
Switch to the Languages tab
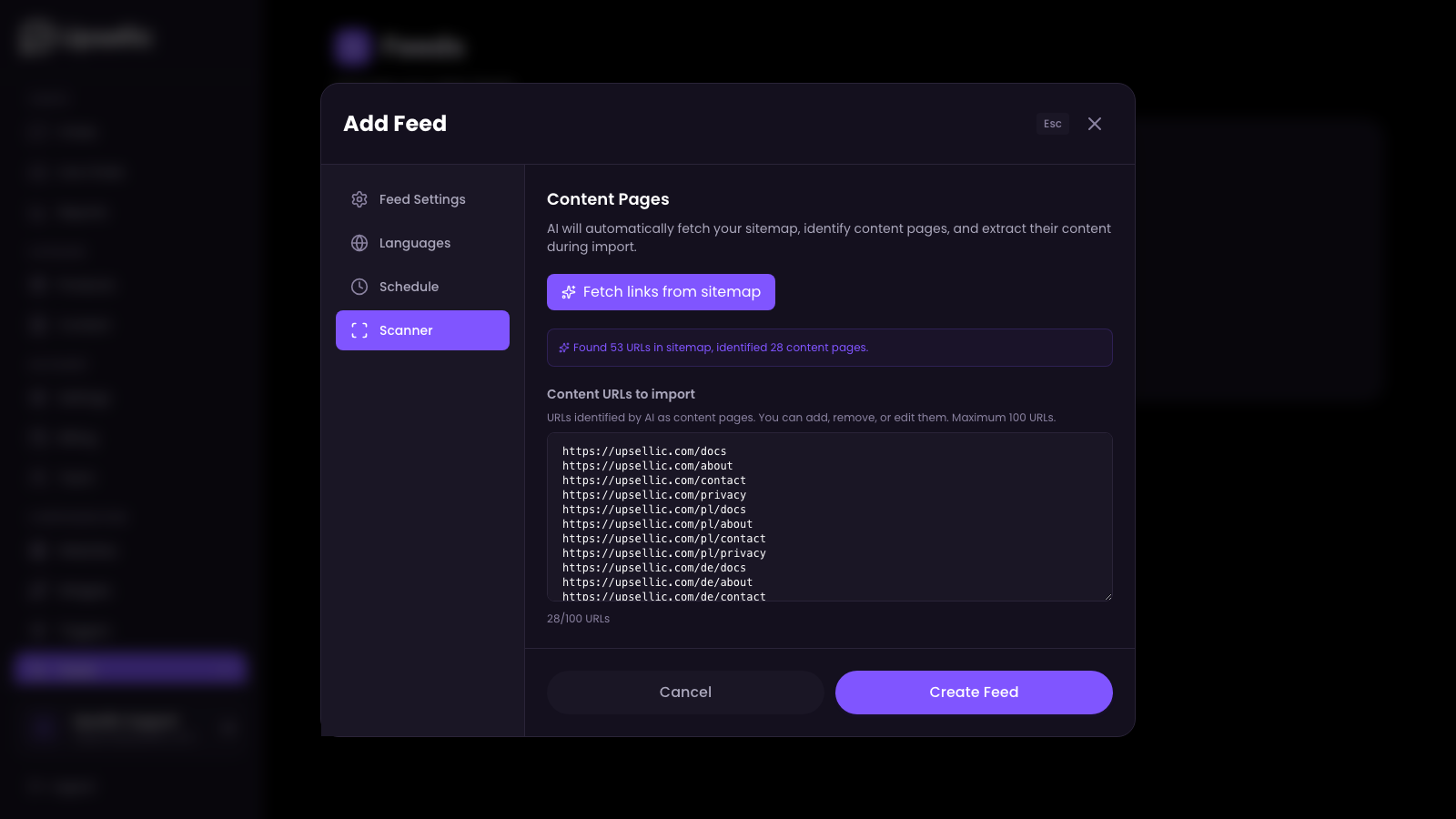(414, 243)
